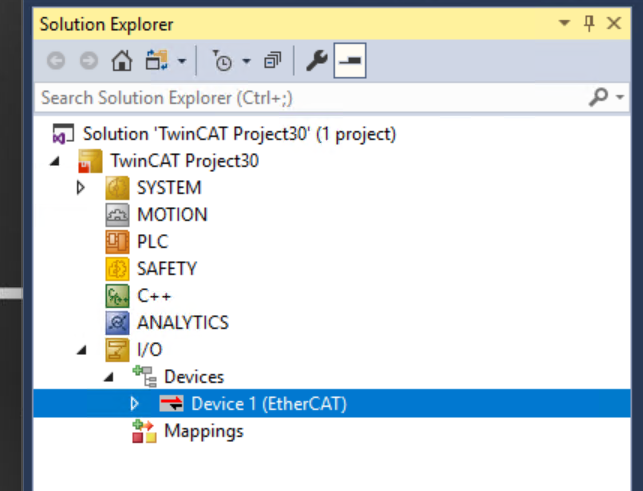Pin the Solution Explorer panel with auto-hide
The image size is (643, 491).
pos(589,23)
